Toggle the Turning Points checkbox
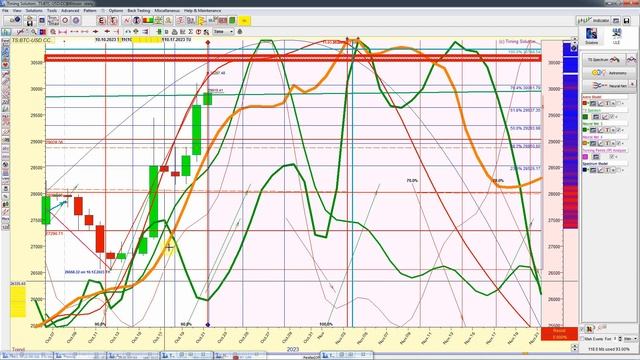The height and width of the screenshot is (360, 640). click(x=611, y=157)
